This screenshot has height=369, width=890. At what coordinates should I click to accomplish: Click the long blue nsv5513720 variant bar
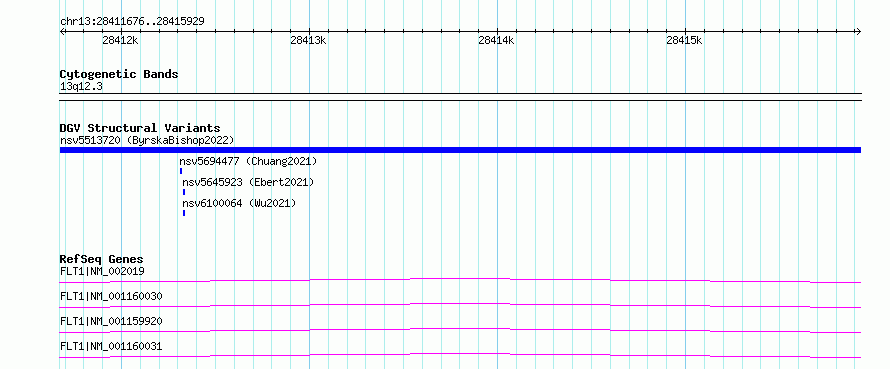(x=460, y=150)
